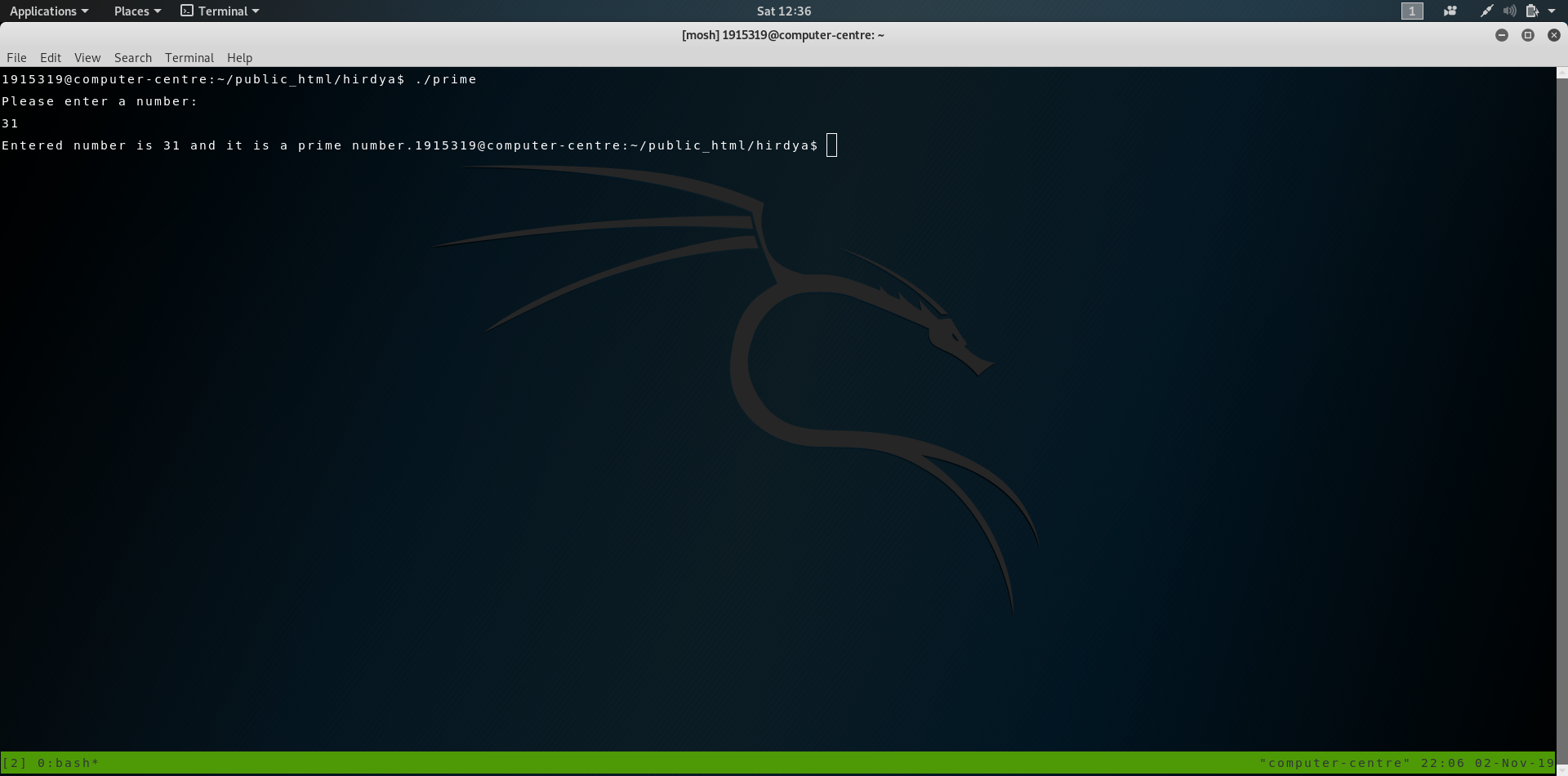
Task: Open the volume speaker icon
Action: pyautogui.click(x=1510, y=11)
